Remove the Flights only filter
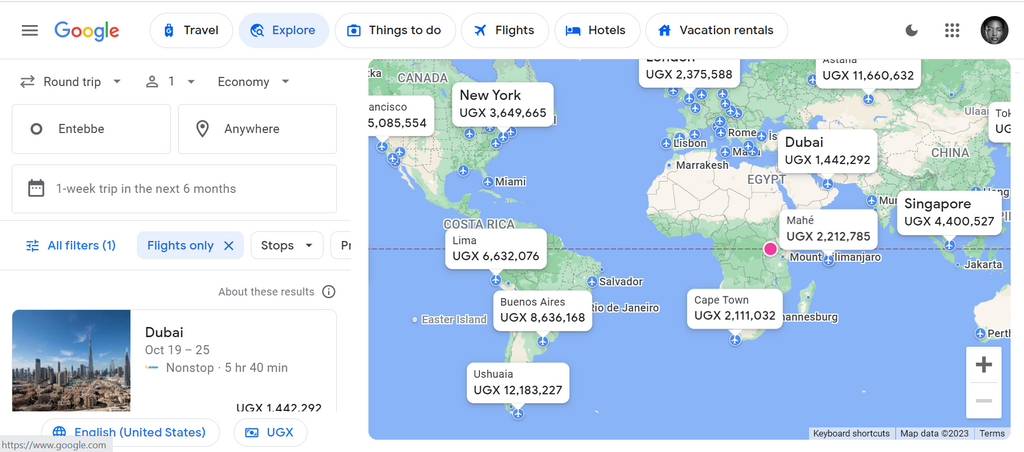This screenshot has width=1024, height=452. coord(229,245)
